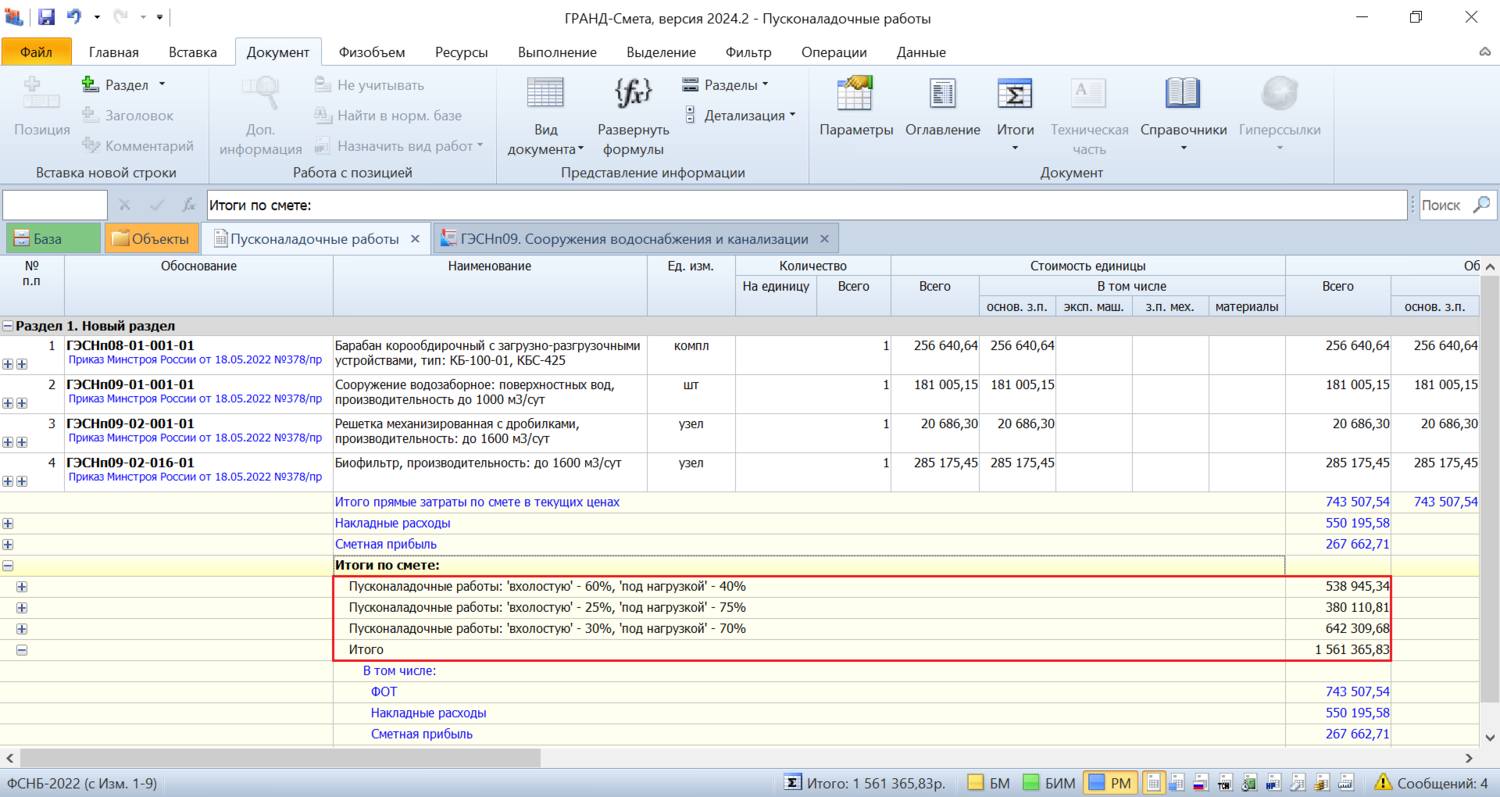Click the Объекты button
Screen dimensions: 1500x797
point(151,239)
